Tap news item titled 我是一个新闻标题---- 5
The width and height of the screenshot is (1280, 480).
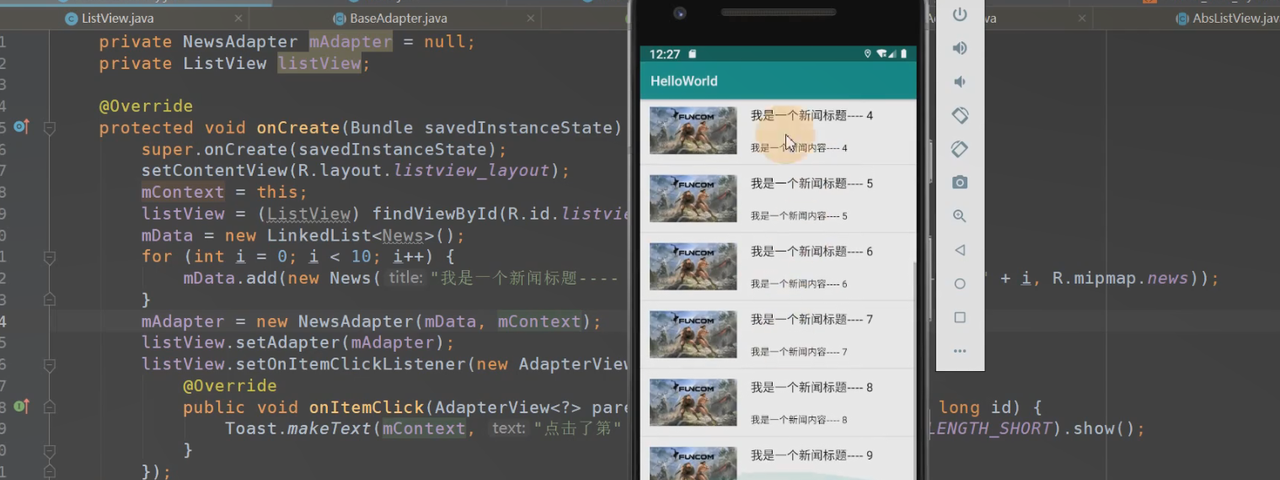[x=778, y=198]
